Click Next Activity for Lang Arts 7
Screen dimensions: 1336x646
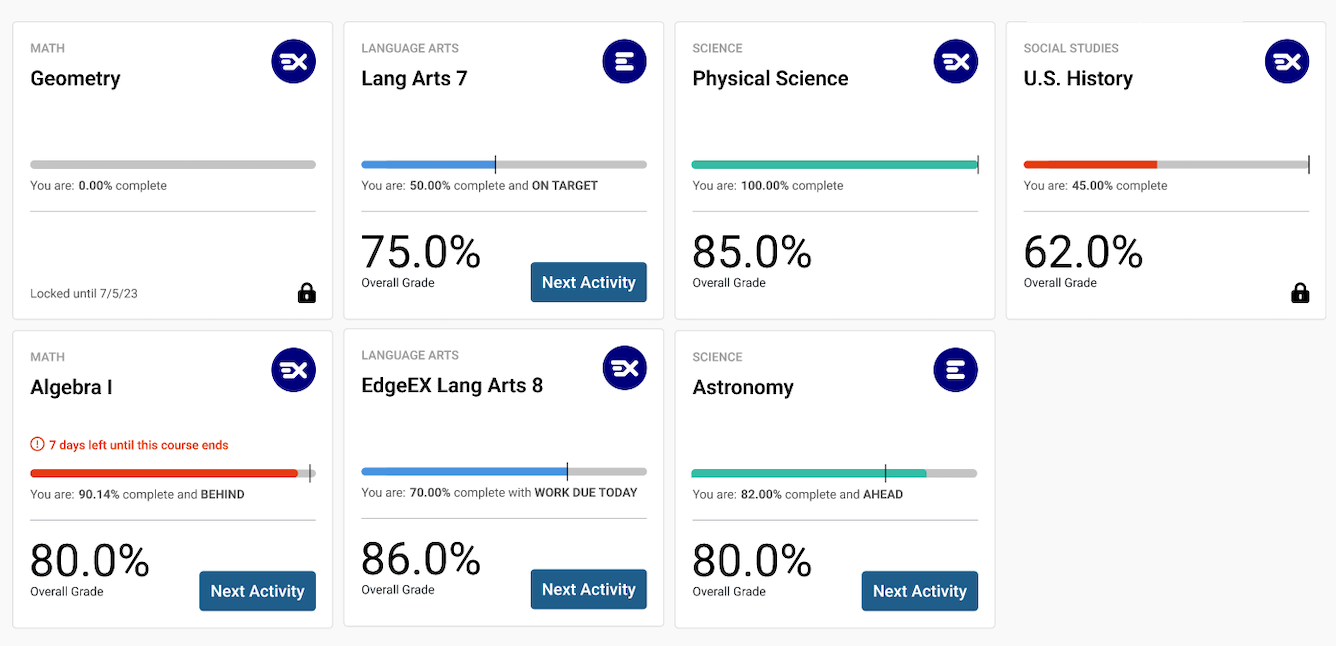[588, 282]
